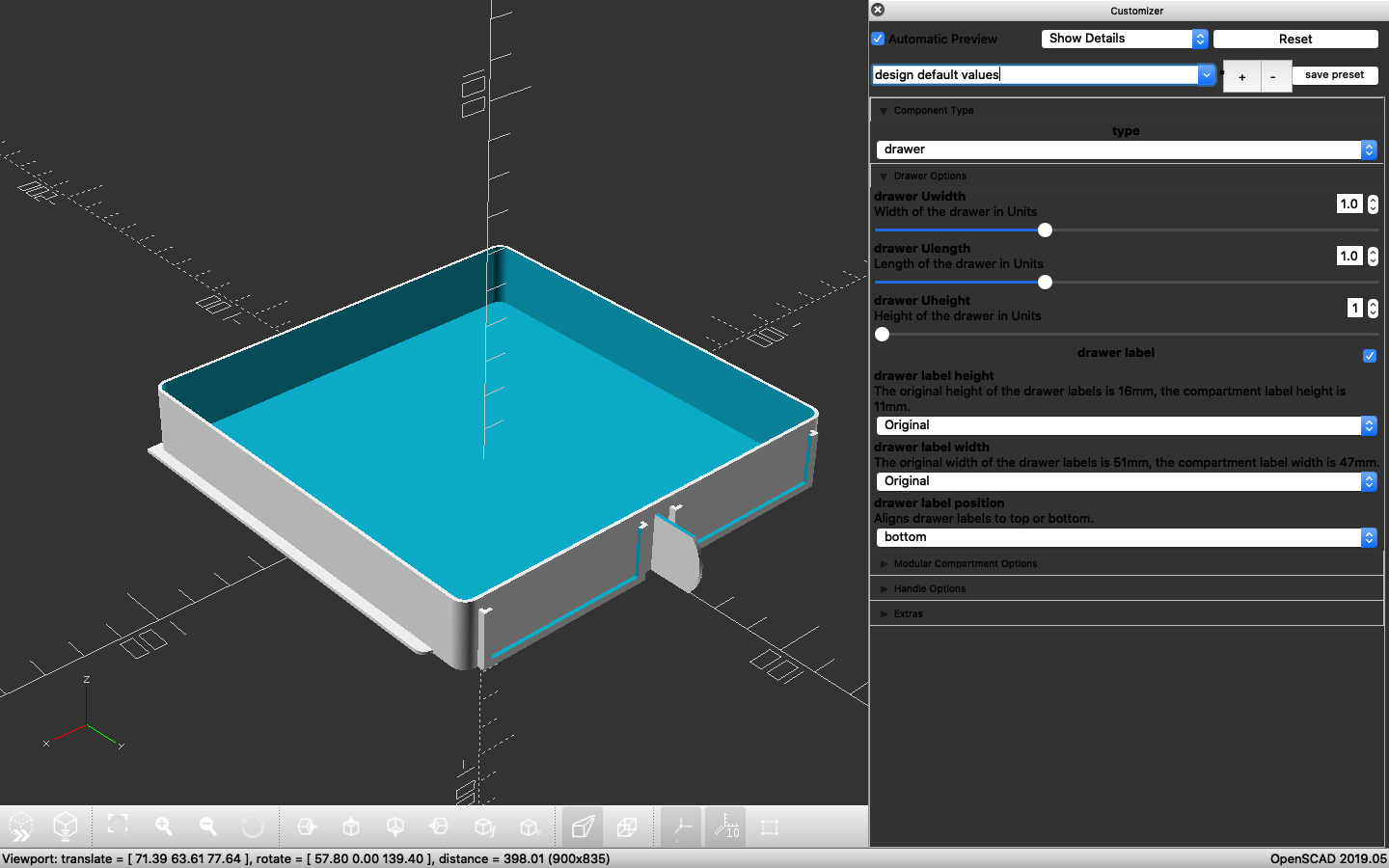Toggle the Automatic Preview checkbox

point(878,39)
